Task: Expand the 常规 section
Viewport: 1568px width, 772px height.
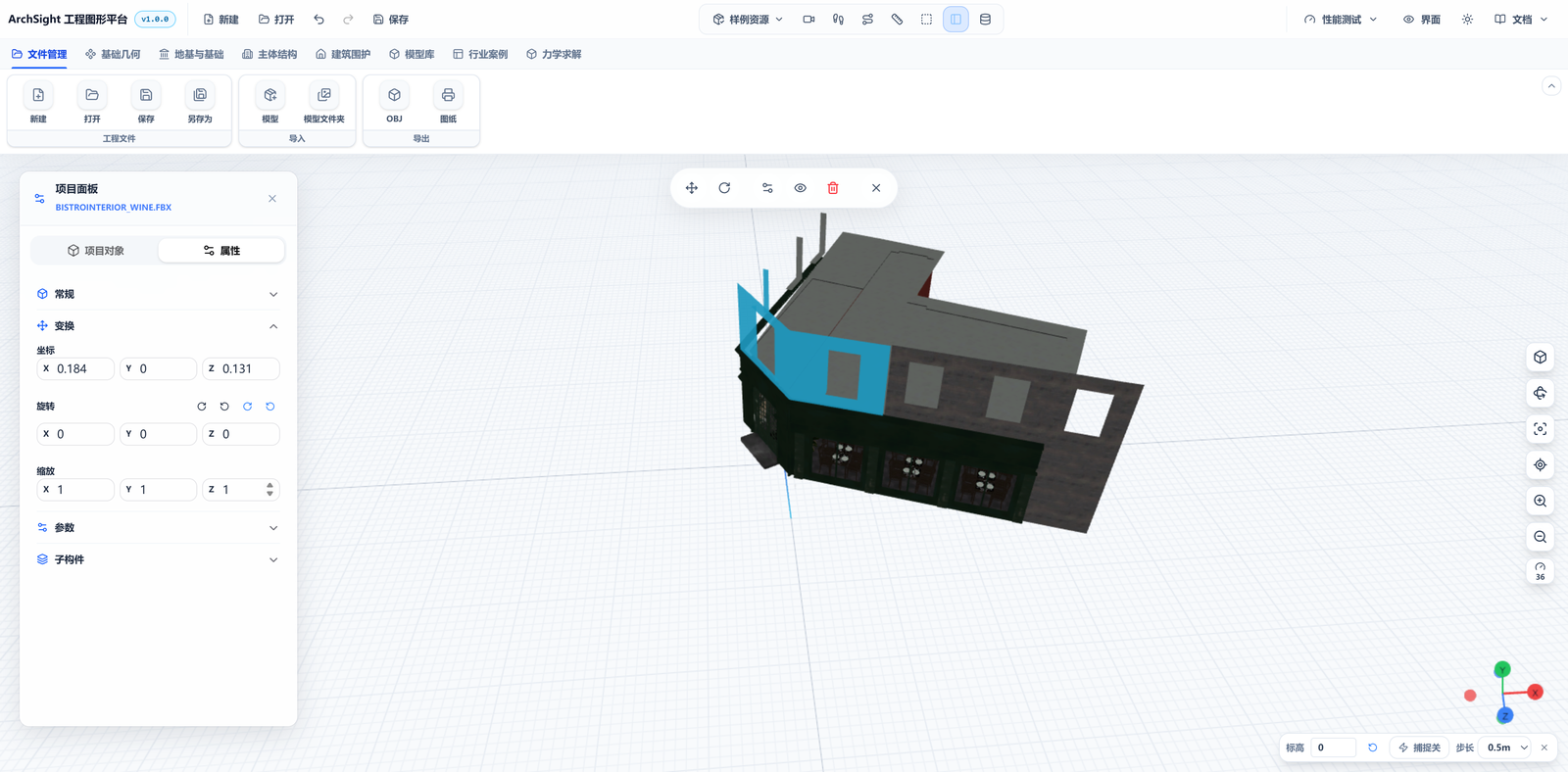Action: (x=158, y=294)
